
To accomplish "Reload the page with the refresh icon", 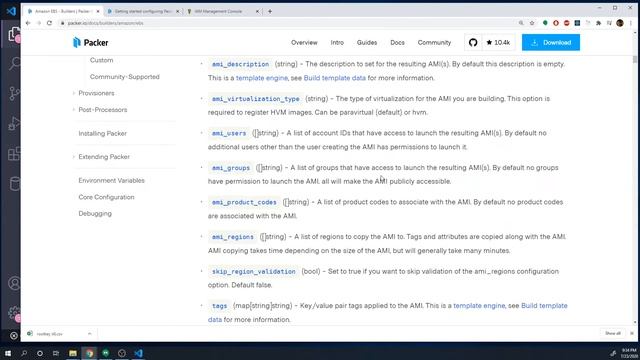I will 49,23.
